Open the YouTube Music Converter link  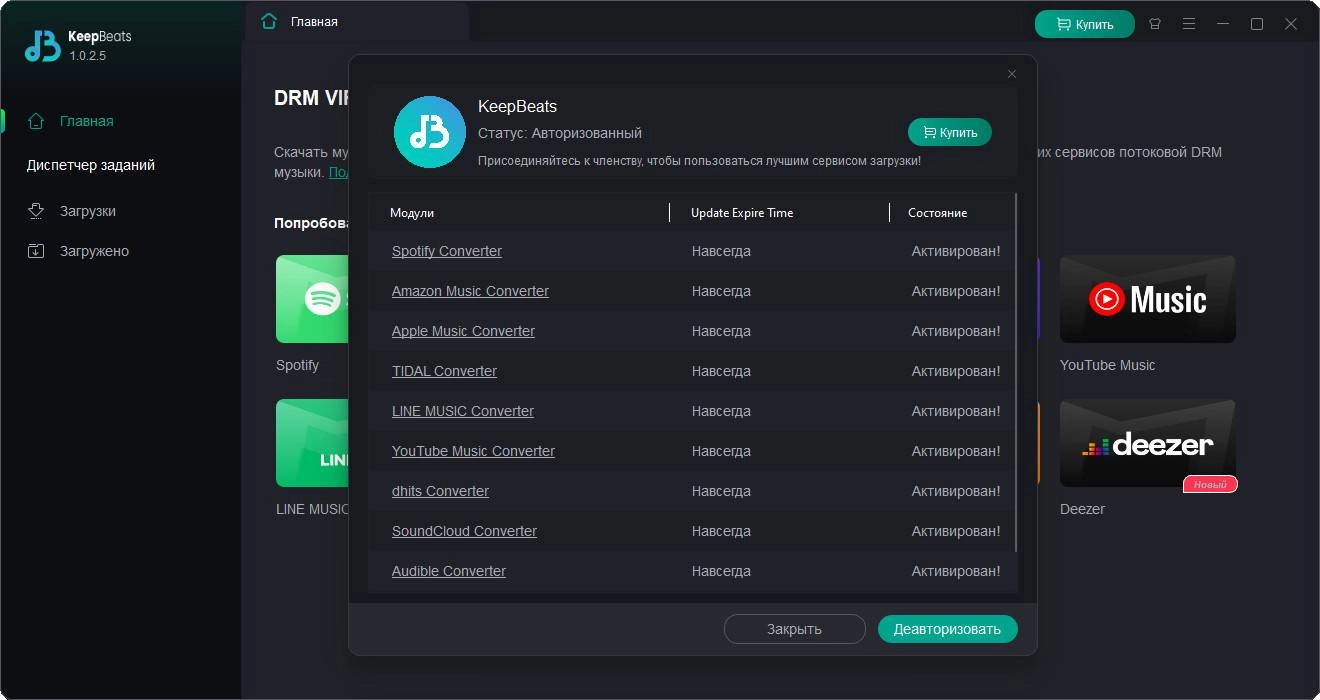[x=473, y=451]
